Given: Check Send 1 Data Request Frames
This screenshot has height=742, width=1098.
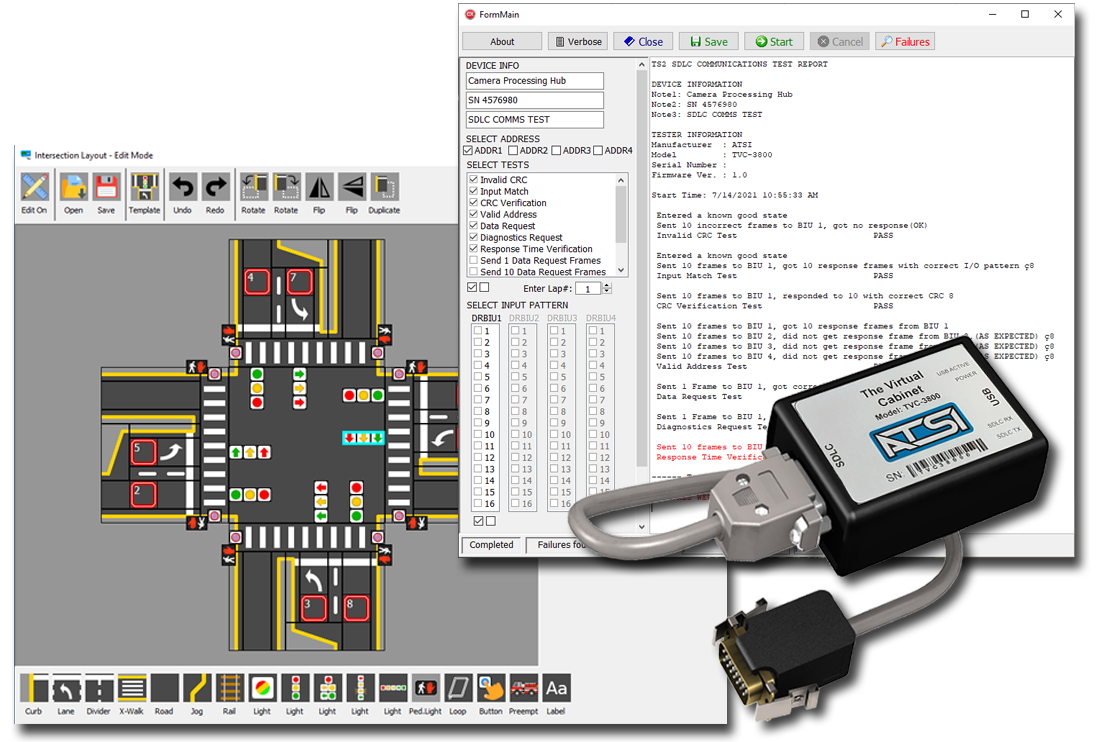Looking at the screenshot, I should tap(474, 261).
